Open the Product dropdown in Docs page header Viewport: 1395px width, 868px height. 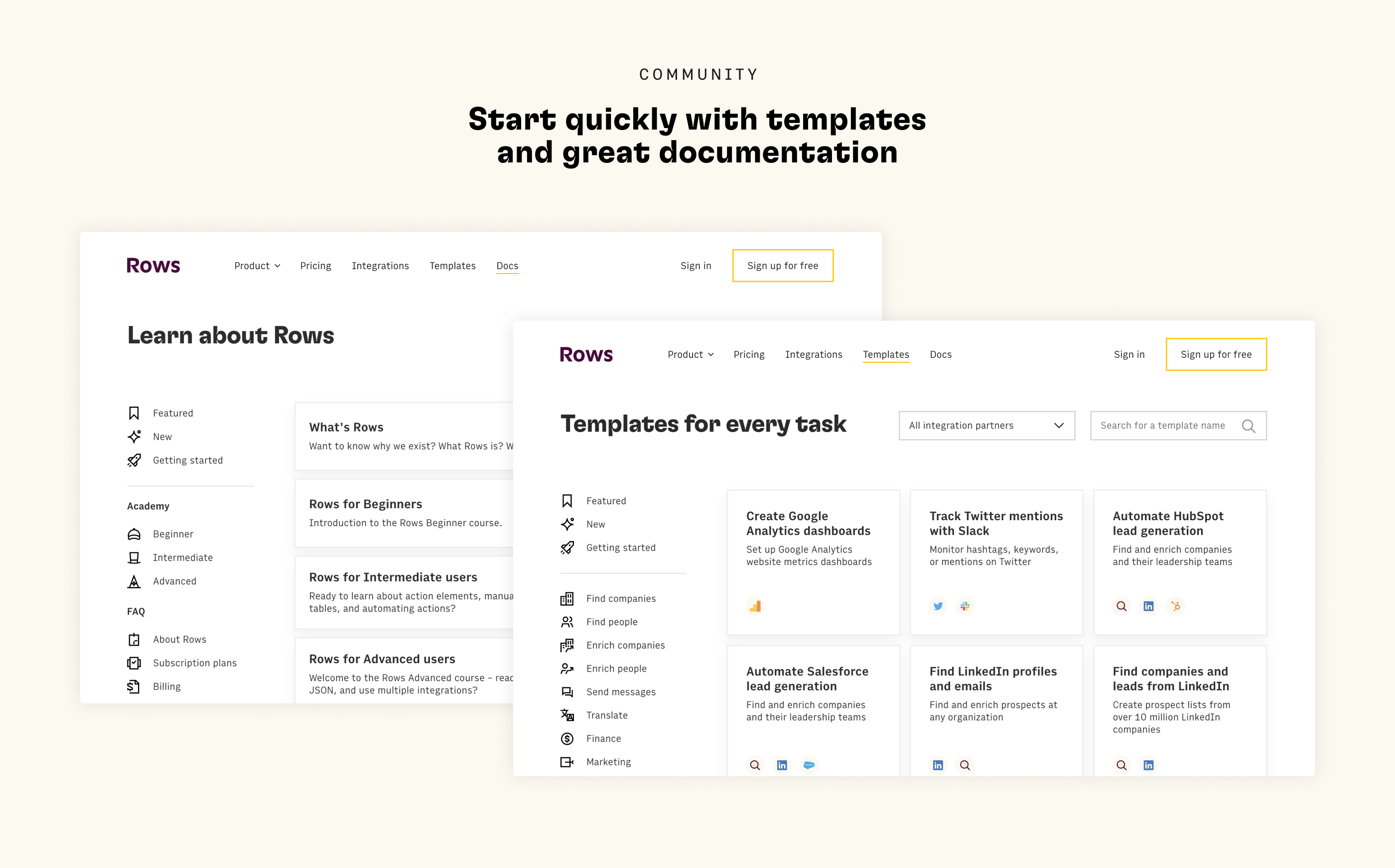click(257, 266)
